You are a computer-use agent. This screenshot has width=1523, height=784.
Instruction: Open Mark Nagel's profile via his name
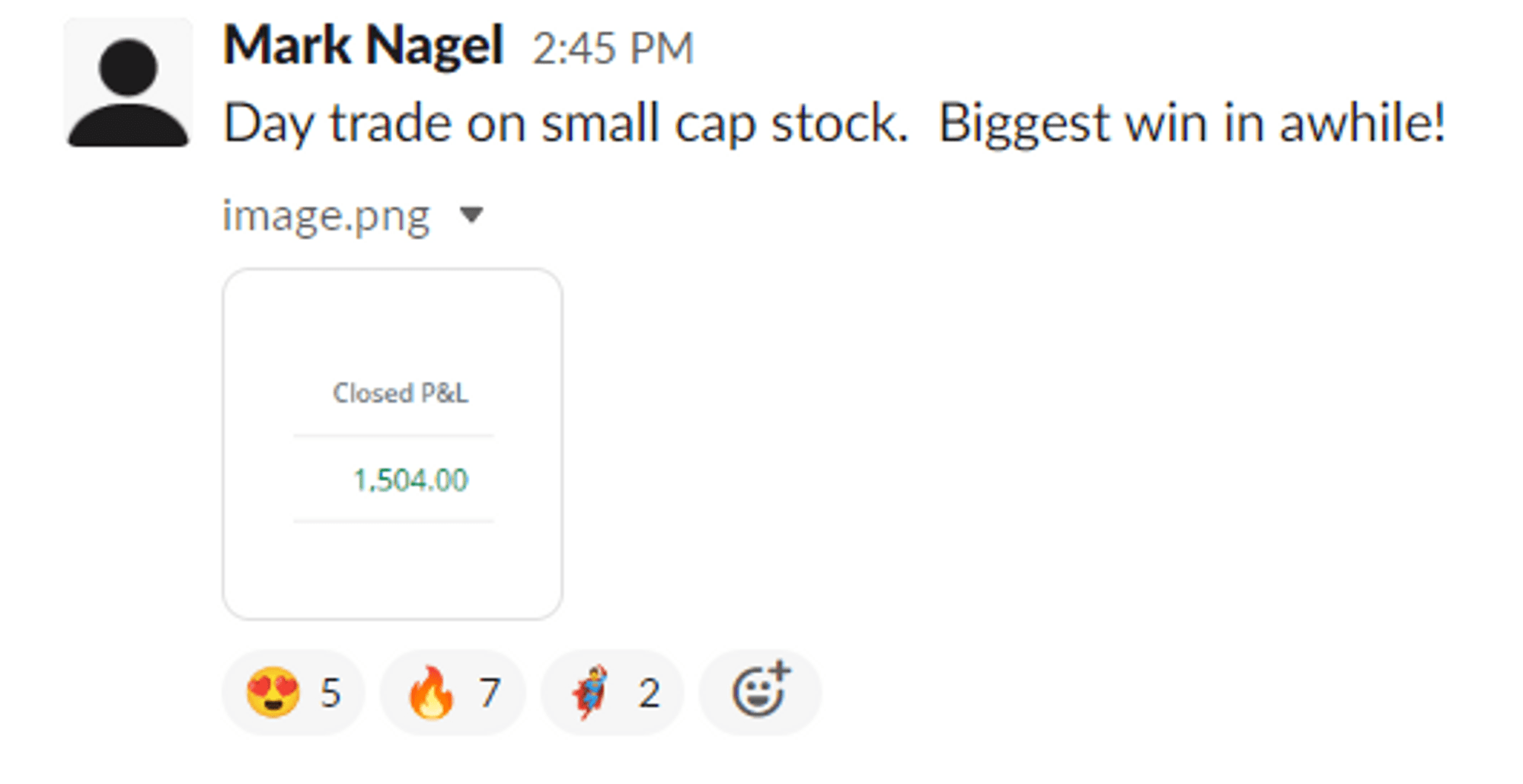pyautogui.click(x=363, y=46)
